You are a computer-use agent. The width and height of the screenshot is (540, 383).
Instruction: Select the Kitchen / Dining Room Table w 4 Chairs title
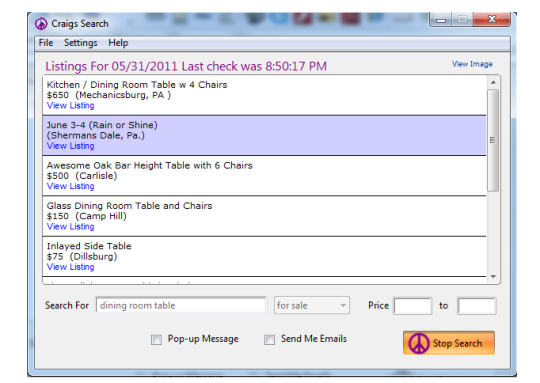pos(137,85)
